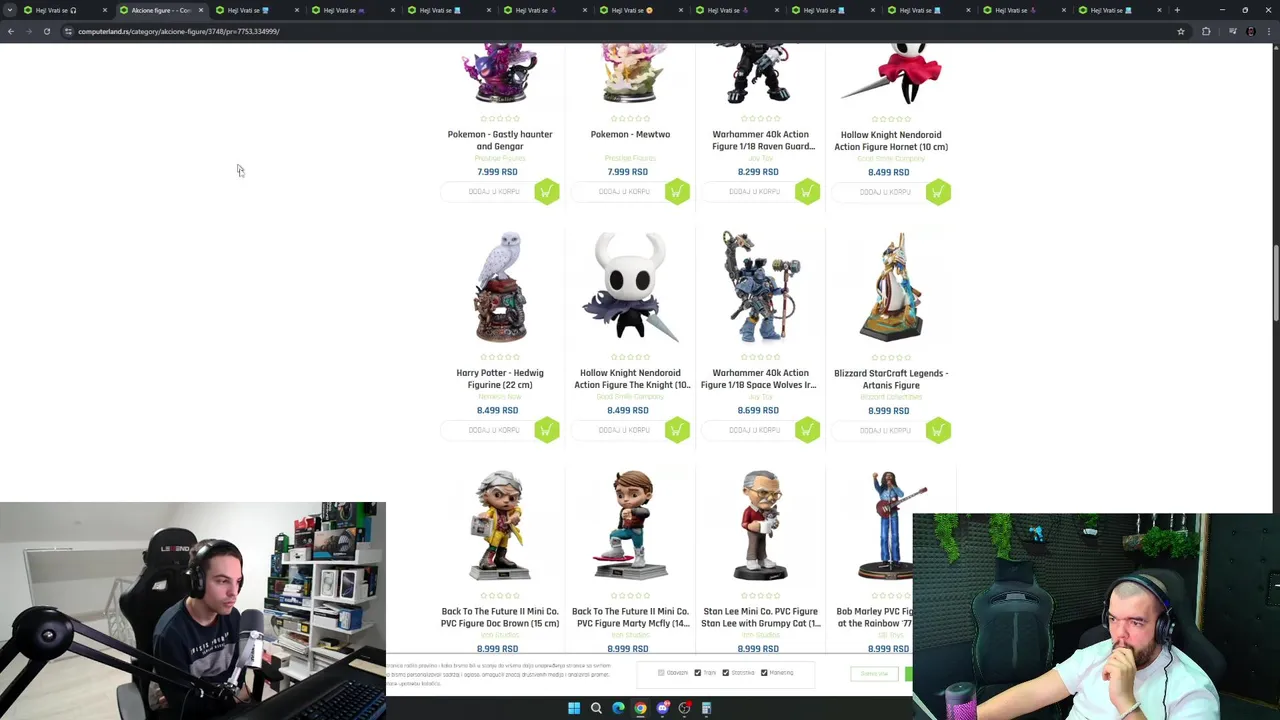Screen dimensions: 1280x720
Task: Click Stan Lee figure product image
Action: [761, 525]
